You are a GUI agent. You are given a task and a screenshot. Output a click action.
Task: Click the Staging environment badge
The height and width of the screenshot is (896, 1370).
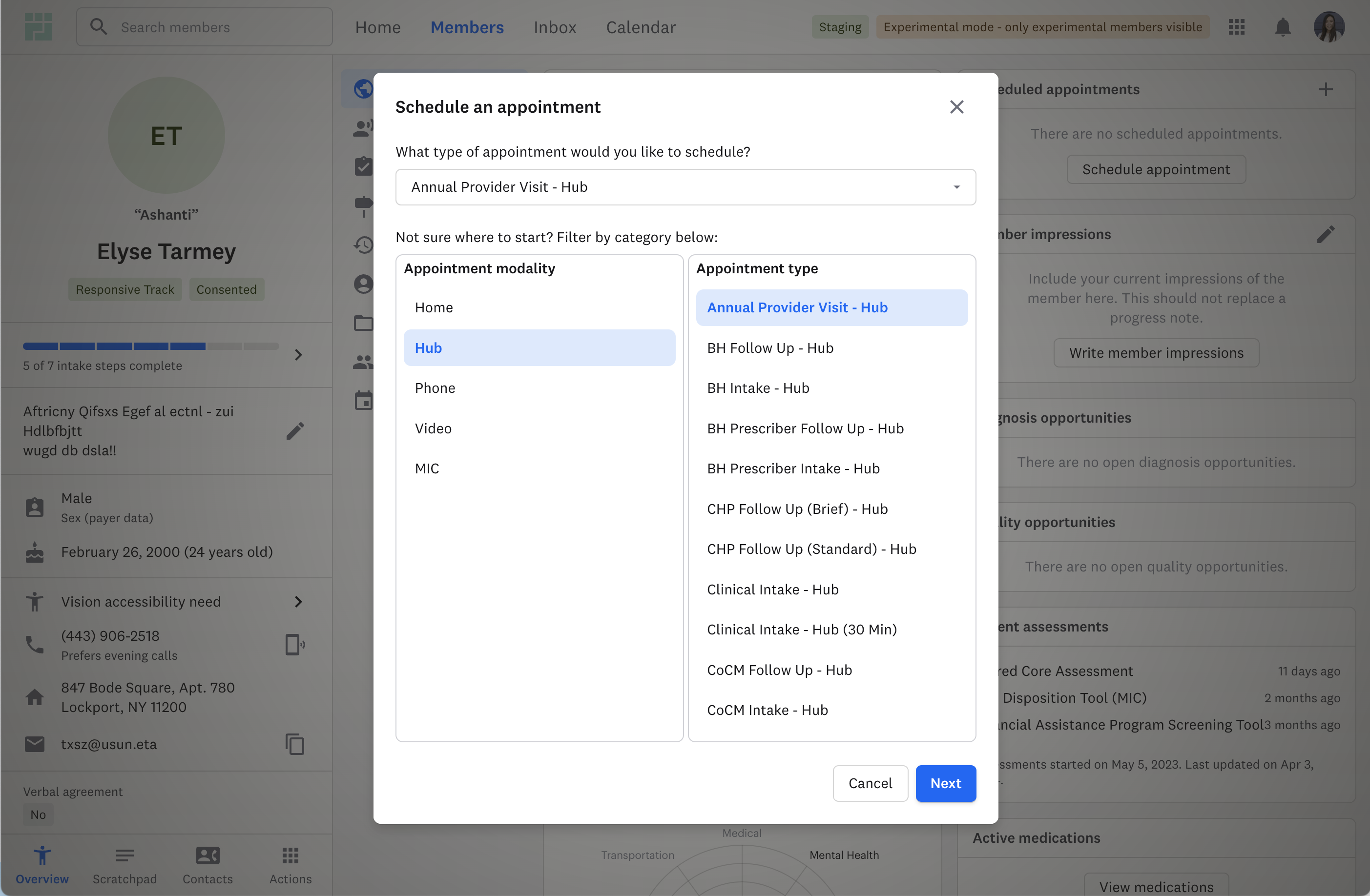tap(840, 27)
